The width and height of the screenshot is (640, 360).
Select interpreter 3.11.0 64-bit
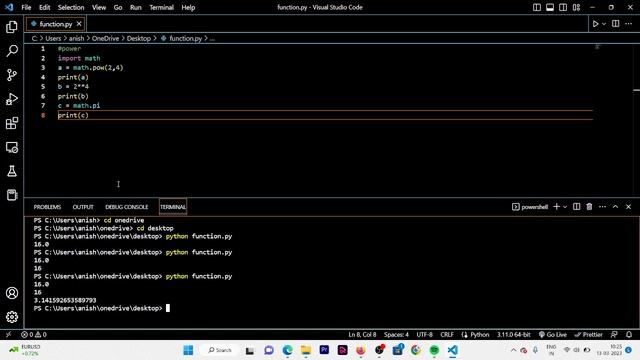coord(513,334)
